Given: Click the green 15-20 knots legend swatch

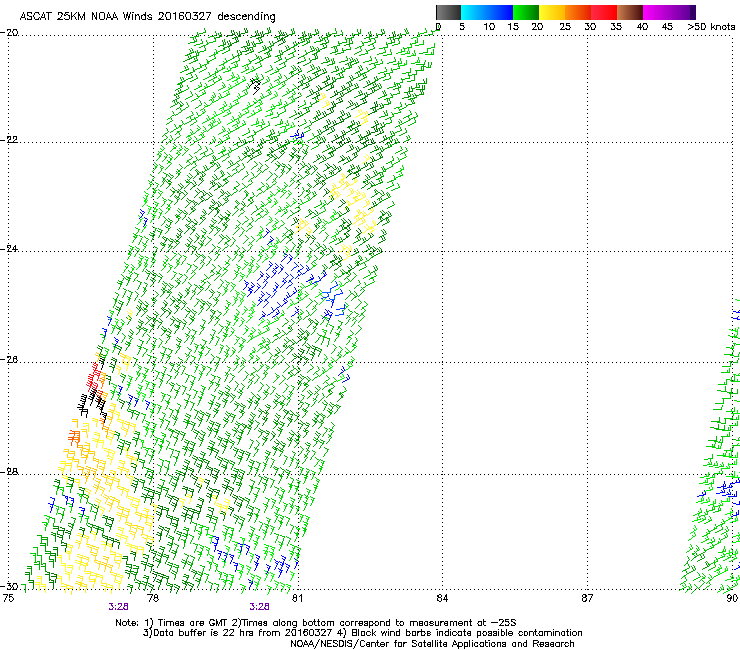Looking at the screenshot, I should click(x=526, y=12).
